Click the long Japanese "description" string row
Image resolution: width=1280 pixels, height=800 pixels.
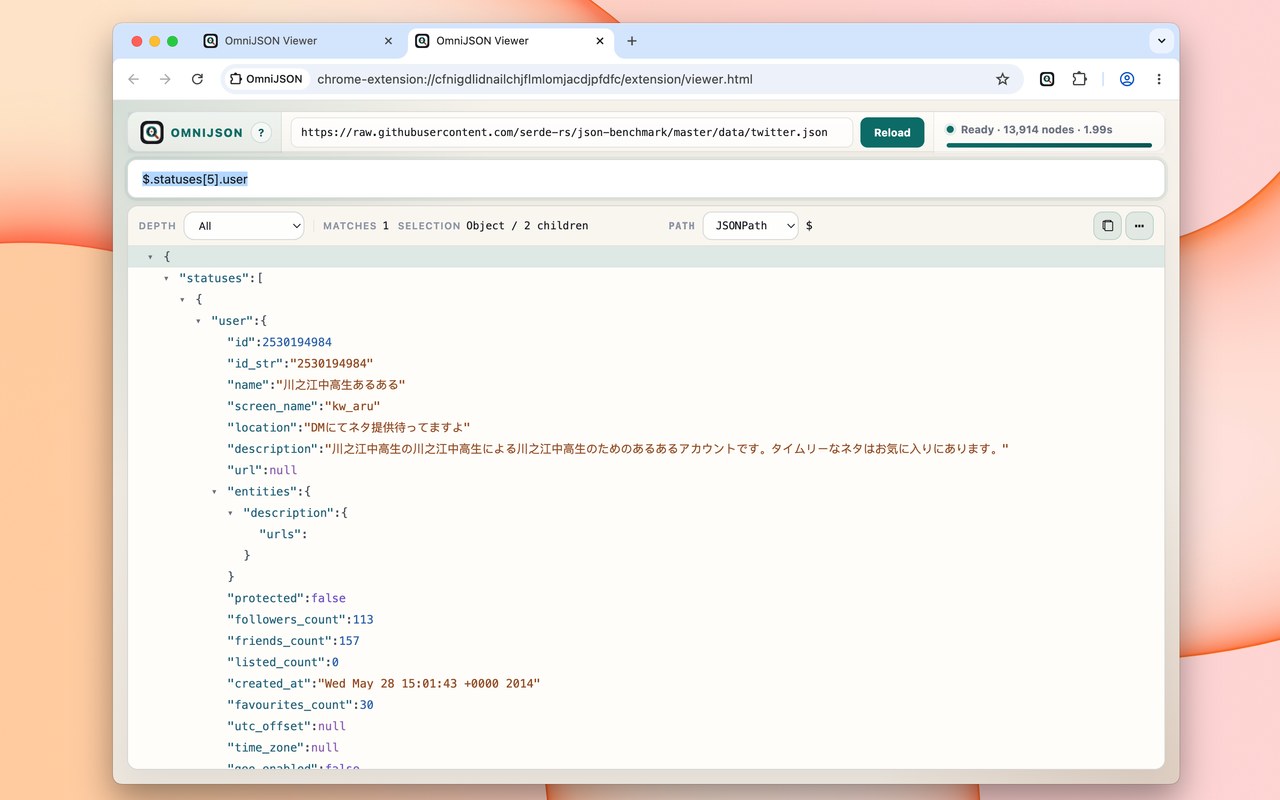click(x=646, y=449)
